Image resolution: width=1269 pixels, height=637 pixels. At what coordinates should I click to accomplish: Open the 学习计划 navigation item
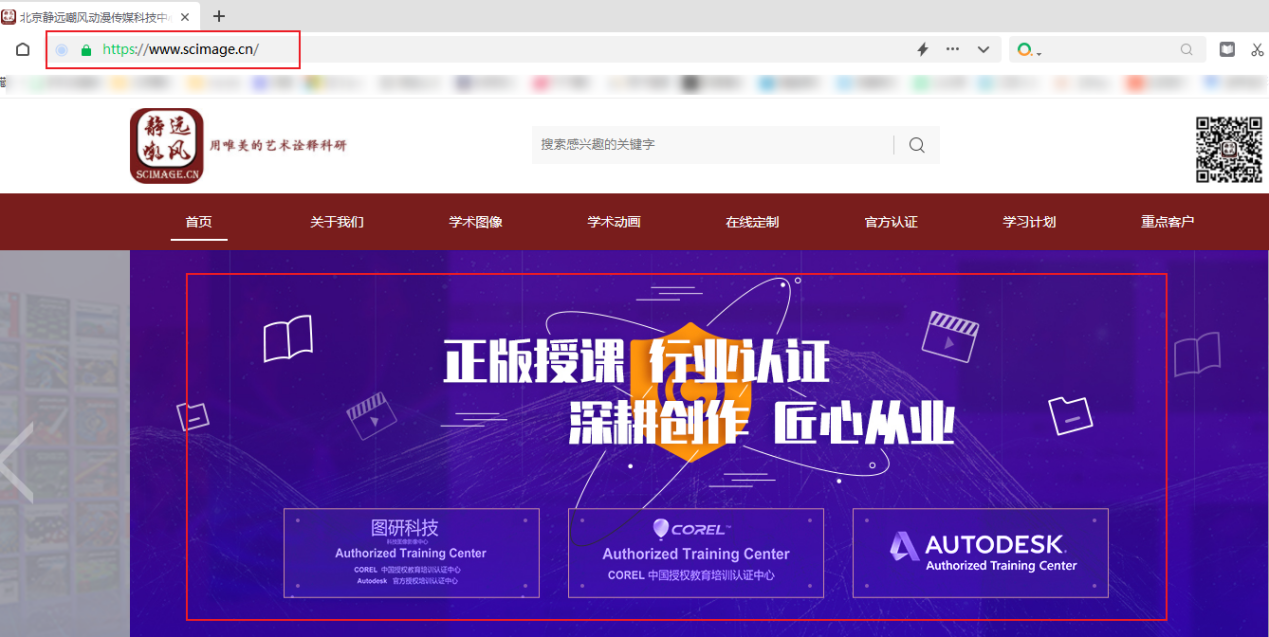tap(1029, 222)
